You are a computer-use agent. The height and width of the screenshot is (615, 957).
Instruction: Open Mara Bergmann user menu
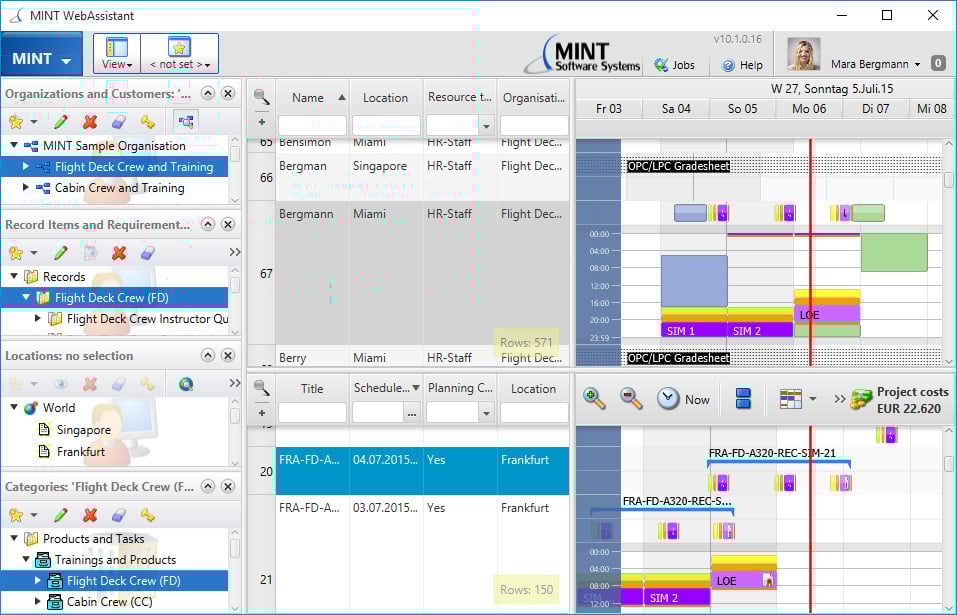coord(875,64)
